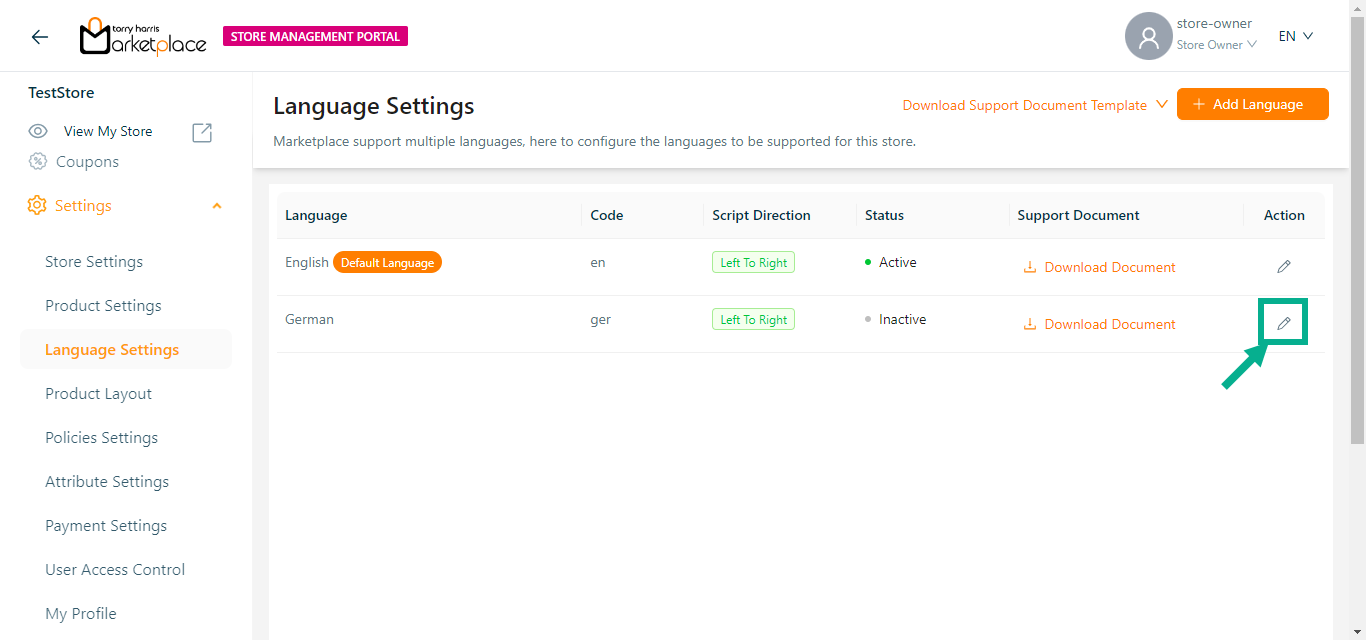Click the Coupons sidebar item
The width and height of the screenshot is (1366, 640).
[x=87, y=162]
